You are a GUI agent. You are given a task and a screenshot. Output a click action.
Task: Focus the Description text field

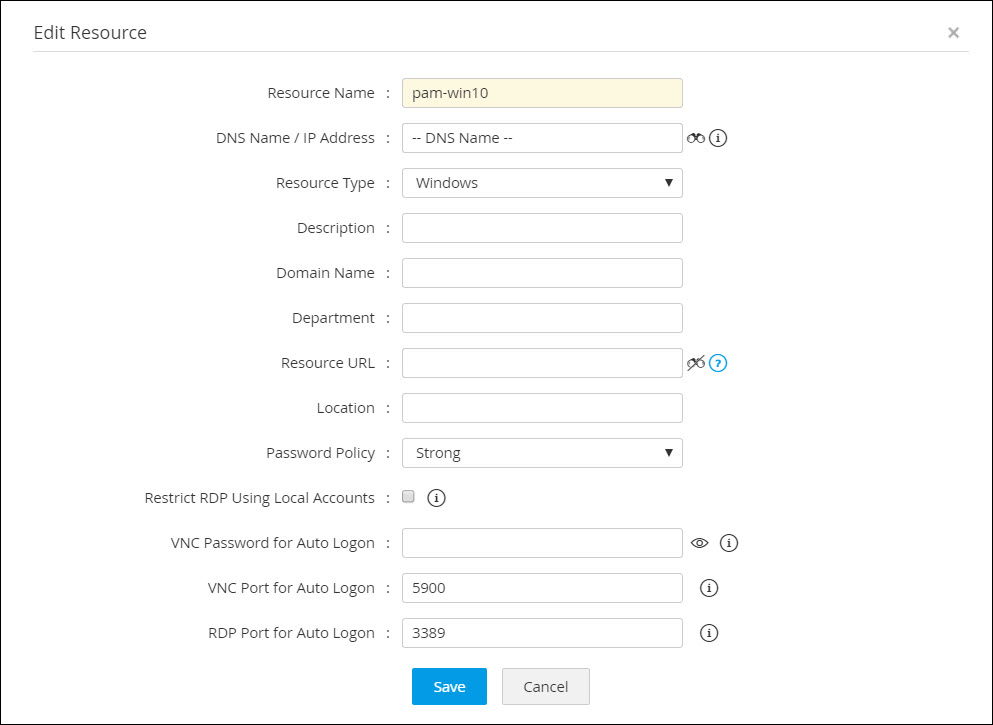[542, 228]
